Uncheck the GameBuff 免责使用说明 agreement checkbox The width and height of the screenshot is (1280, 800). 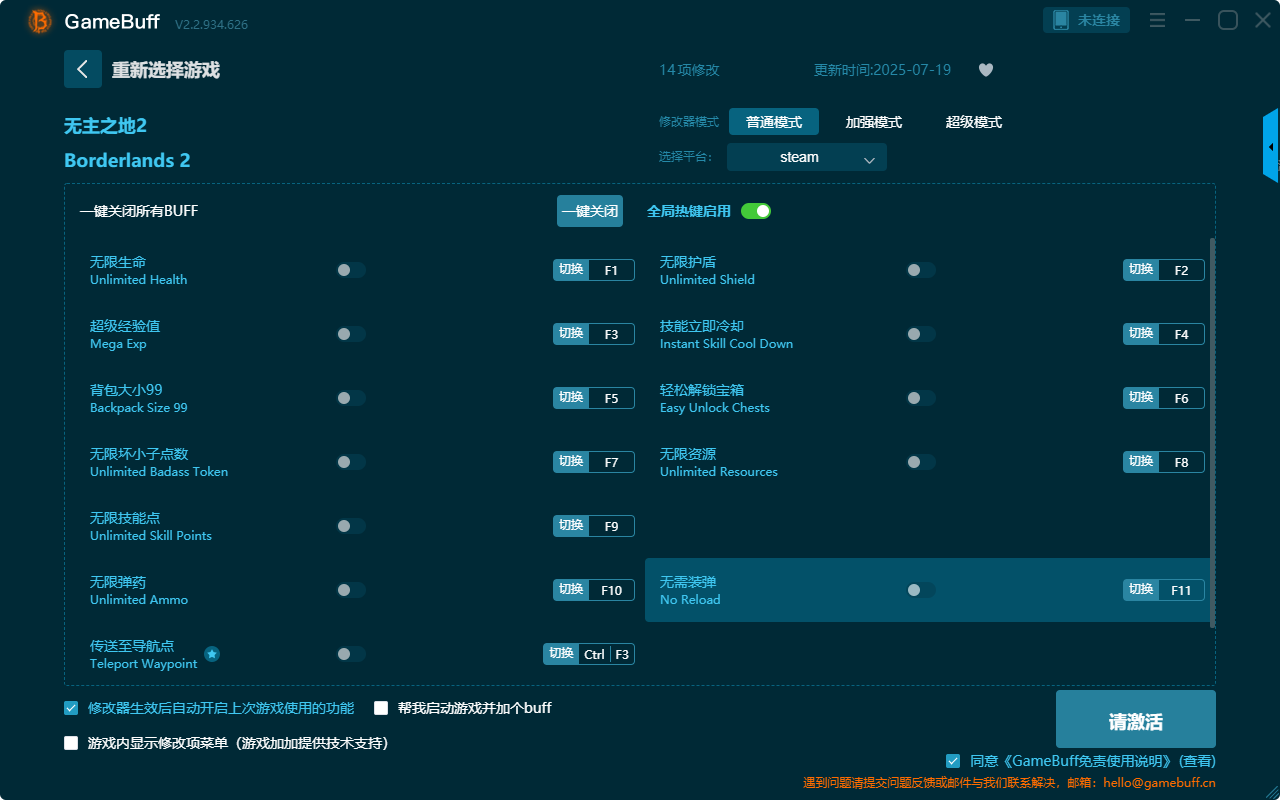point(952,760)
